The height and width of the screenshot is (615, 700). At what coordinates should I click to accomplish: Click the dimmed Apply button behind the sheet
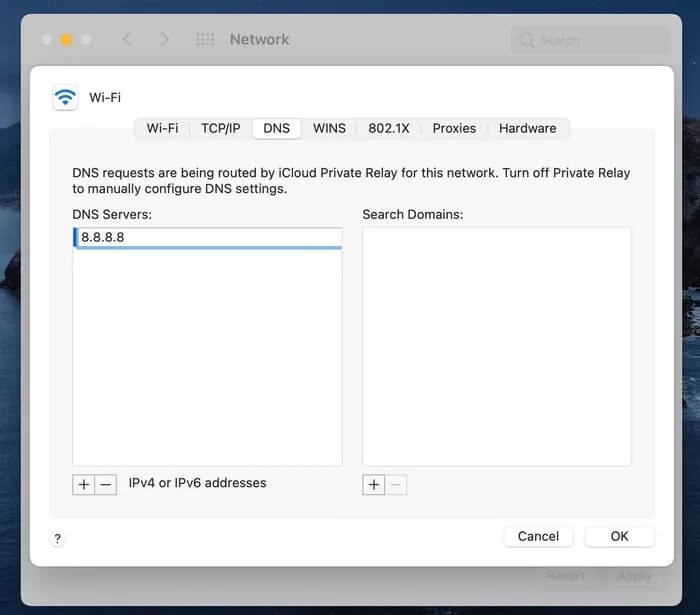click(x=634, y=576)
